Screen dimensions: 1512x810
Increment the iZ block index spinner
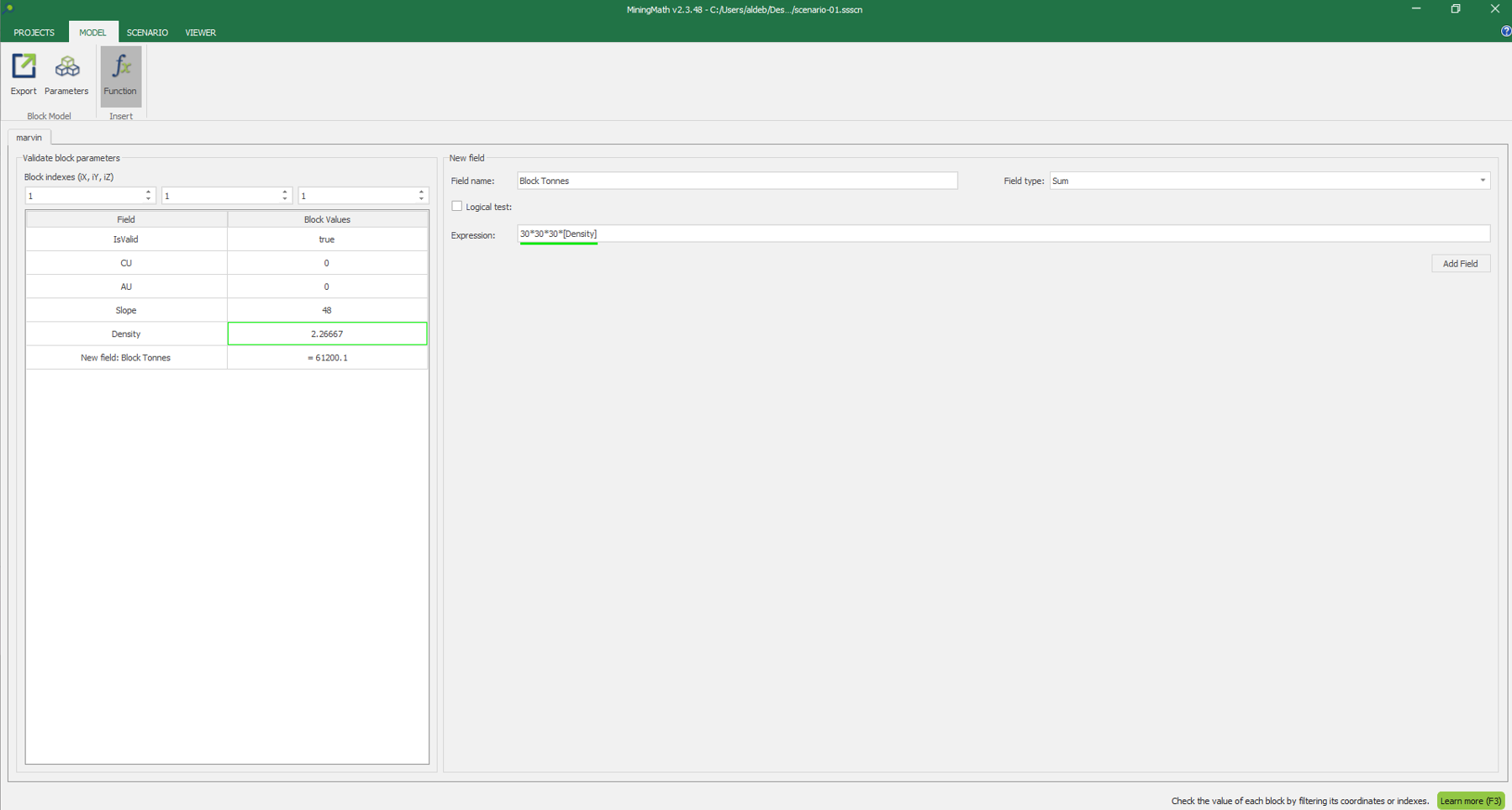[422, 192]
